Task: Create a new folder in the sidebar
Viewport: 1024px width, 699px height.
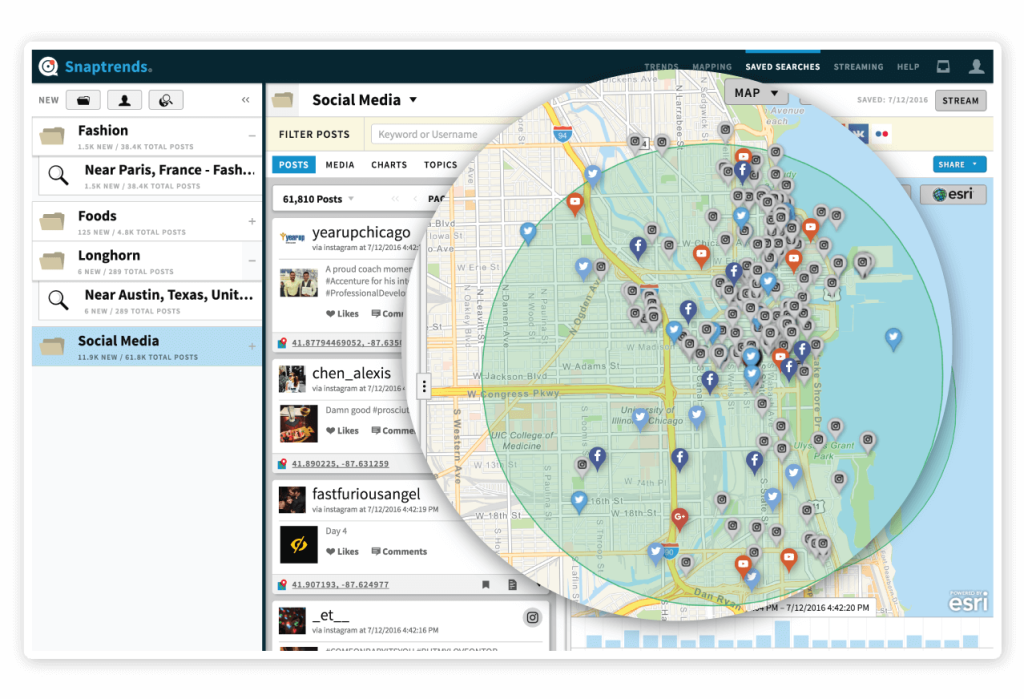Action: pyautogui.click(x=84, y=100)
